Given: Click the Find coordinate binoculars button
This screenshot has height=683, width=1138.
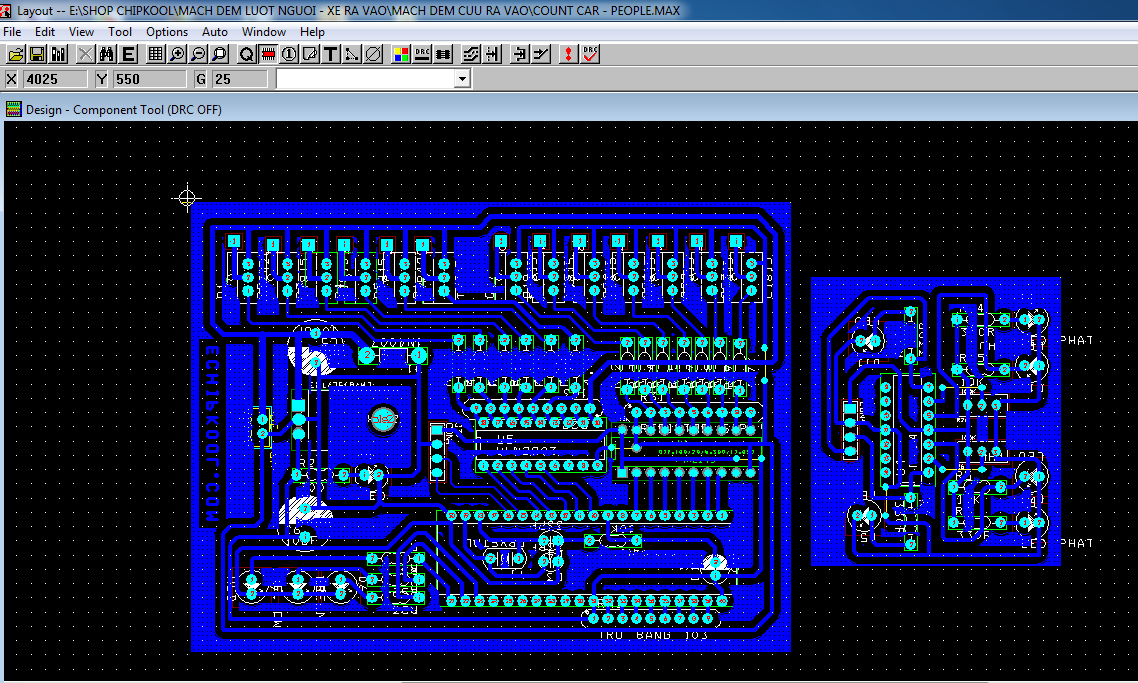Looking at the screenshot, I should coord(107,54).
